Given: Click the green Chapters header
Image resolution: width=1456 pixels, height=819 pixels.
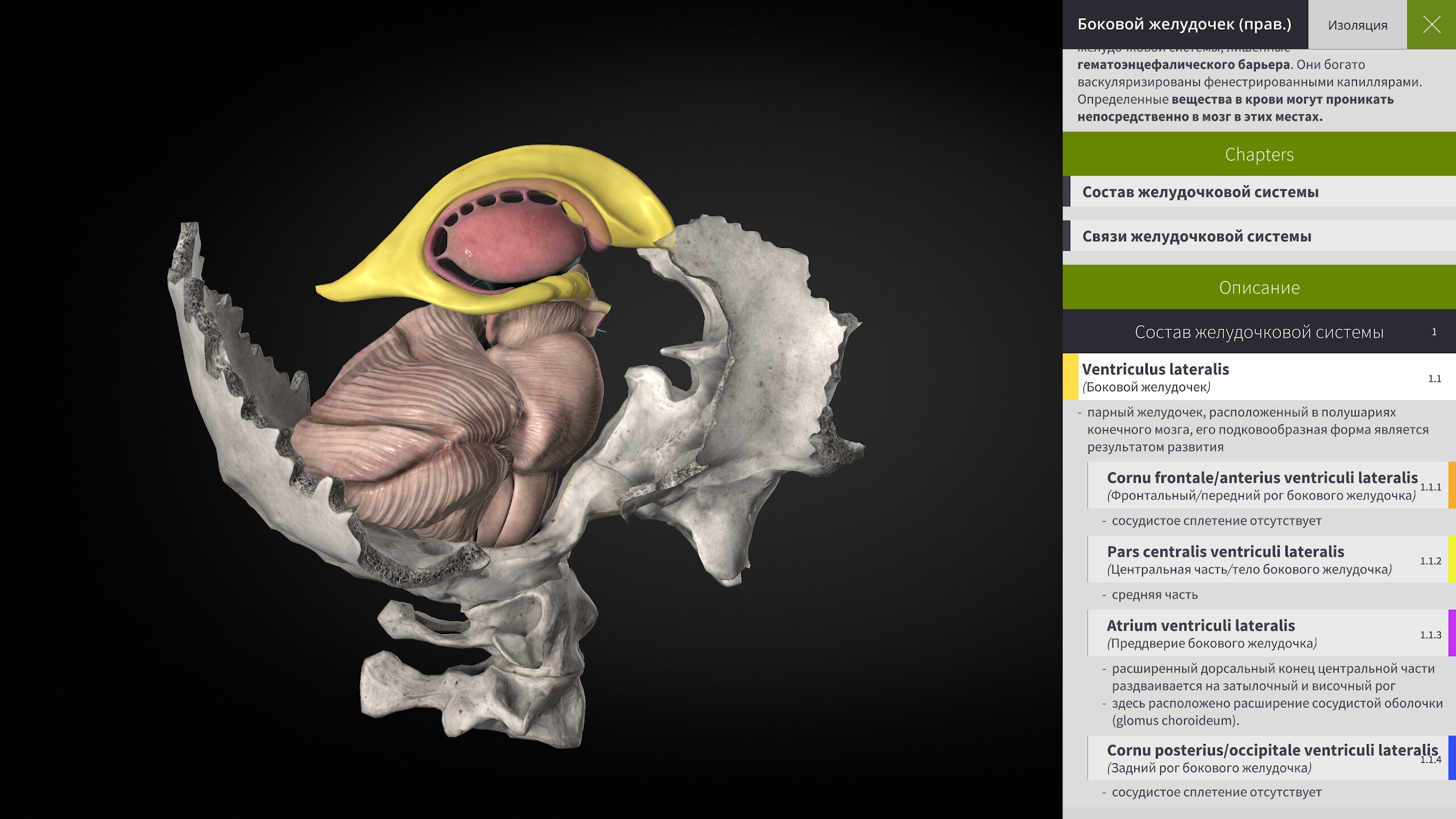Looking at the screenshot, I should tap(1259, 154).
